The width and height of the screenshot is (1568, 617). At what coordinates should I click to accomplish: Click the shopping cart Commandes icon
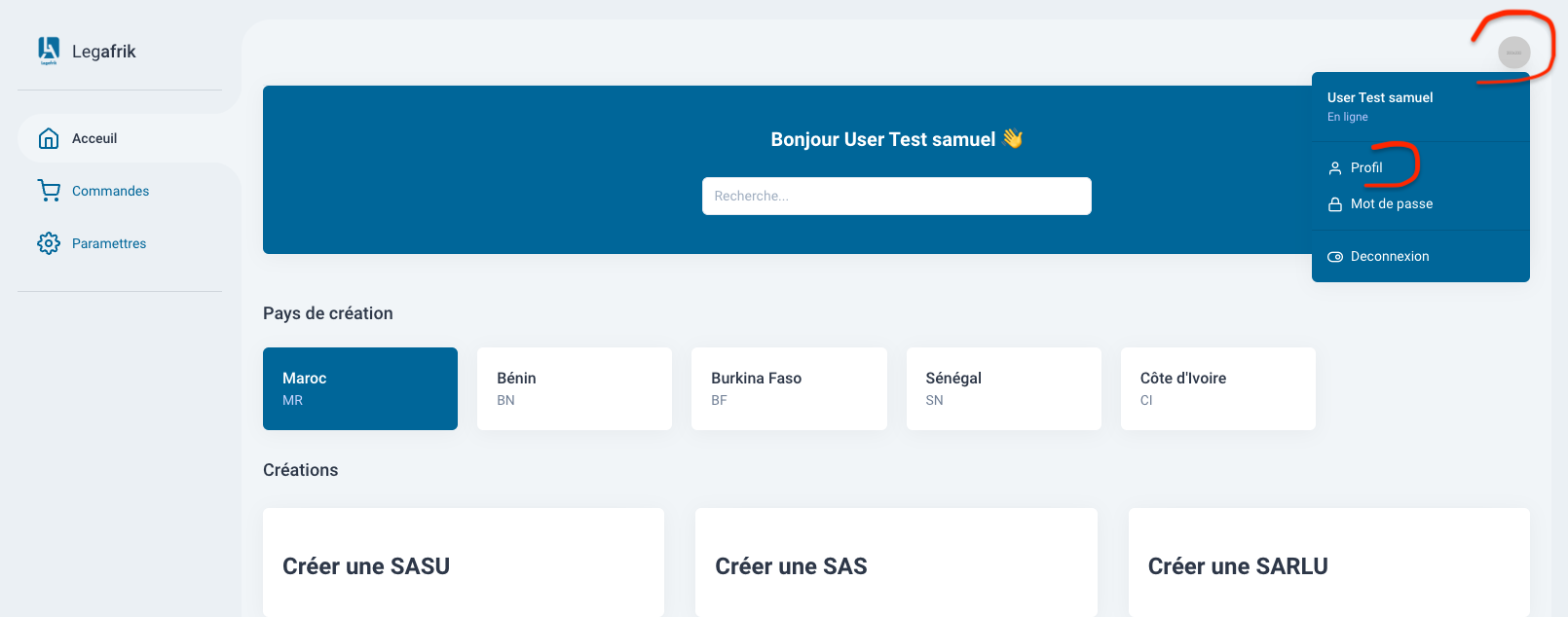pos(49,191)
